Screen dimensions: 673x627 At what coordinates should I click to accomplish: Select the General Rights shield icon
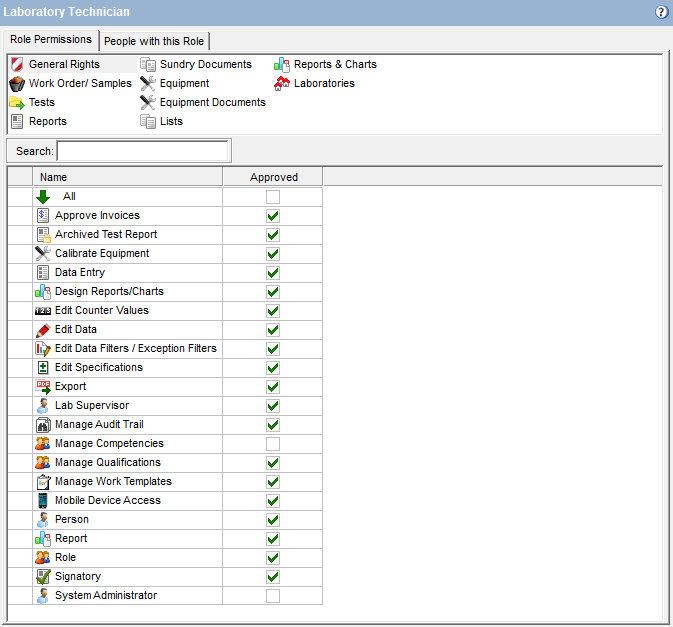[x=17, y=64]
